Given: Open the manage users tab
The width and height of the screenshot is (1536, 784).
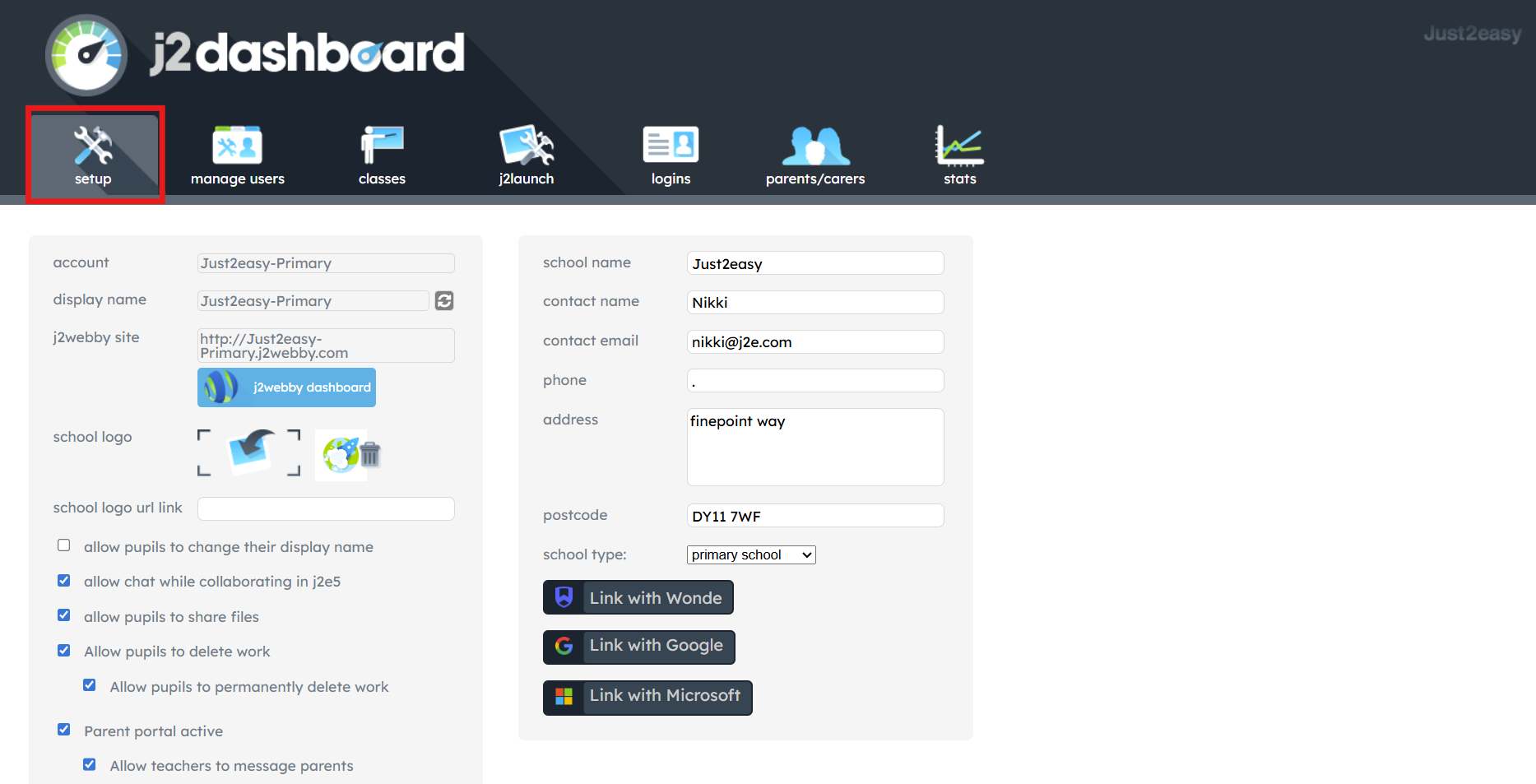Looking at the screenshot, I should (238, 155).
